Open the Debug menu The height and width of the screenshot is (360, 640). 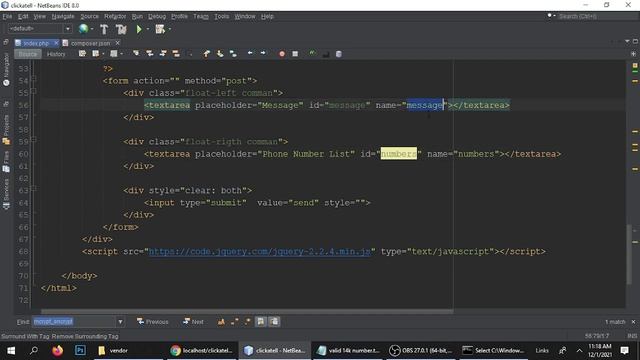[157, 16]
